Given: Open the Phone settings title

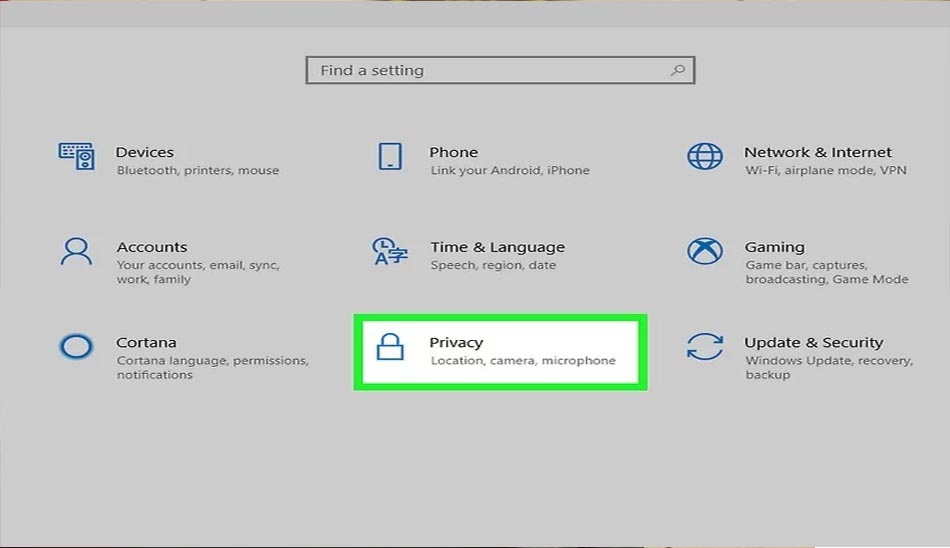Looking at the screenshot, I should [454, 152].
